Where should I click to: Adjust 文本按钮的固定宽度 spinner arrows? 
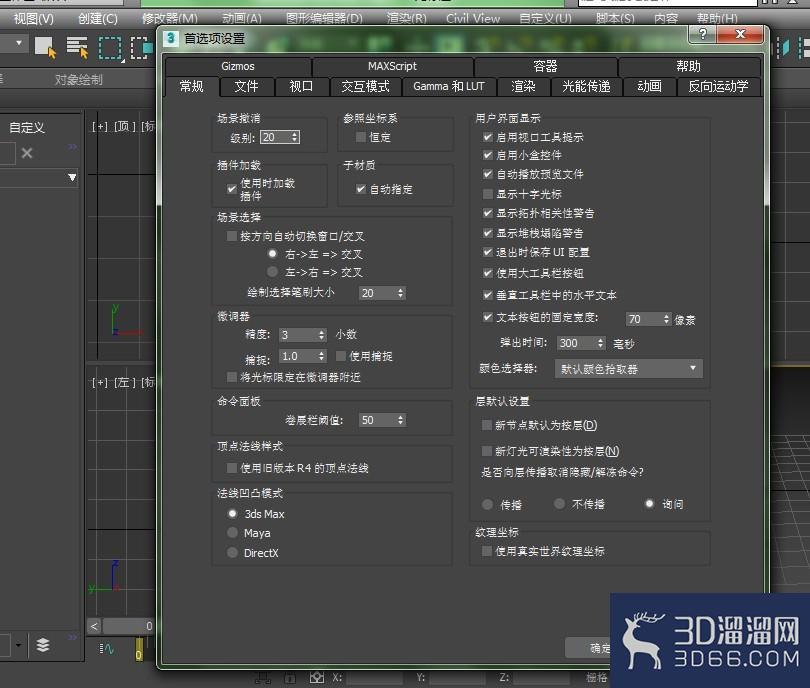(x=667, y=319)
